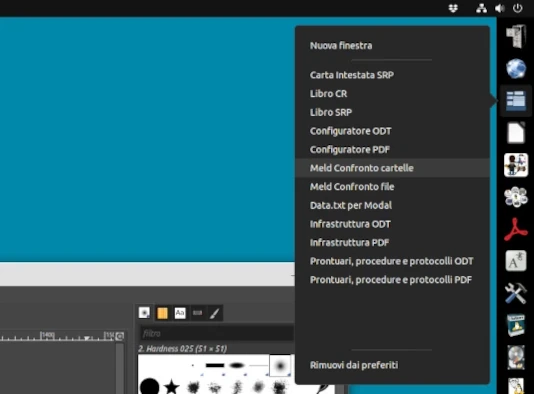Launch the globe web browser icon
This screenshot has height=394, width=534.
[x=516, y=68]
